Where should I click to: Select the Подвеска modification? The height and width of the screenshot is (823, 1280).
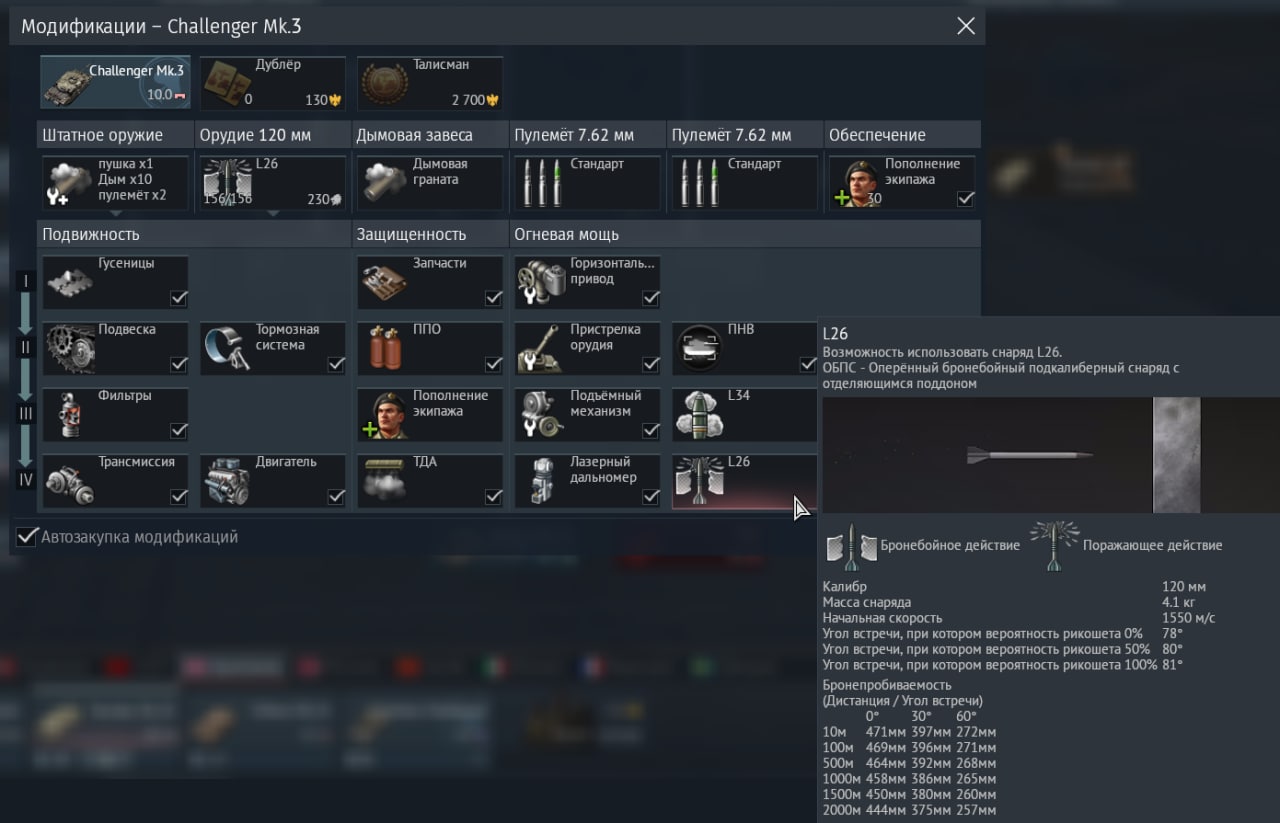coord(114,348)
